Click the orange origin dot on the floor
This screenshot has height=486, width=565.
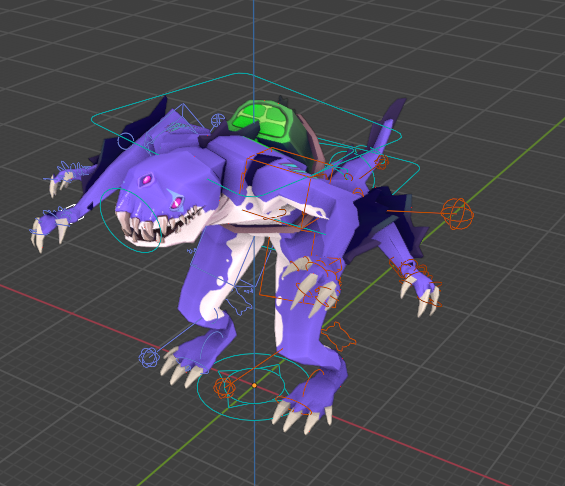click(x=254, y=385)
